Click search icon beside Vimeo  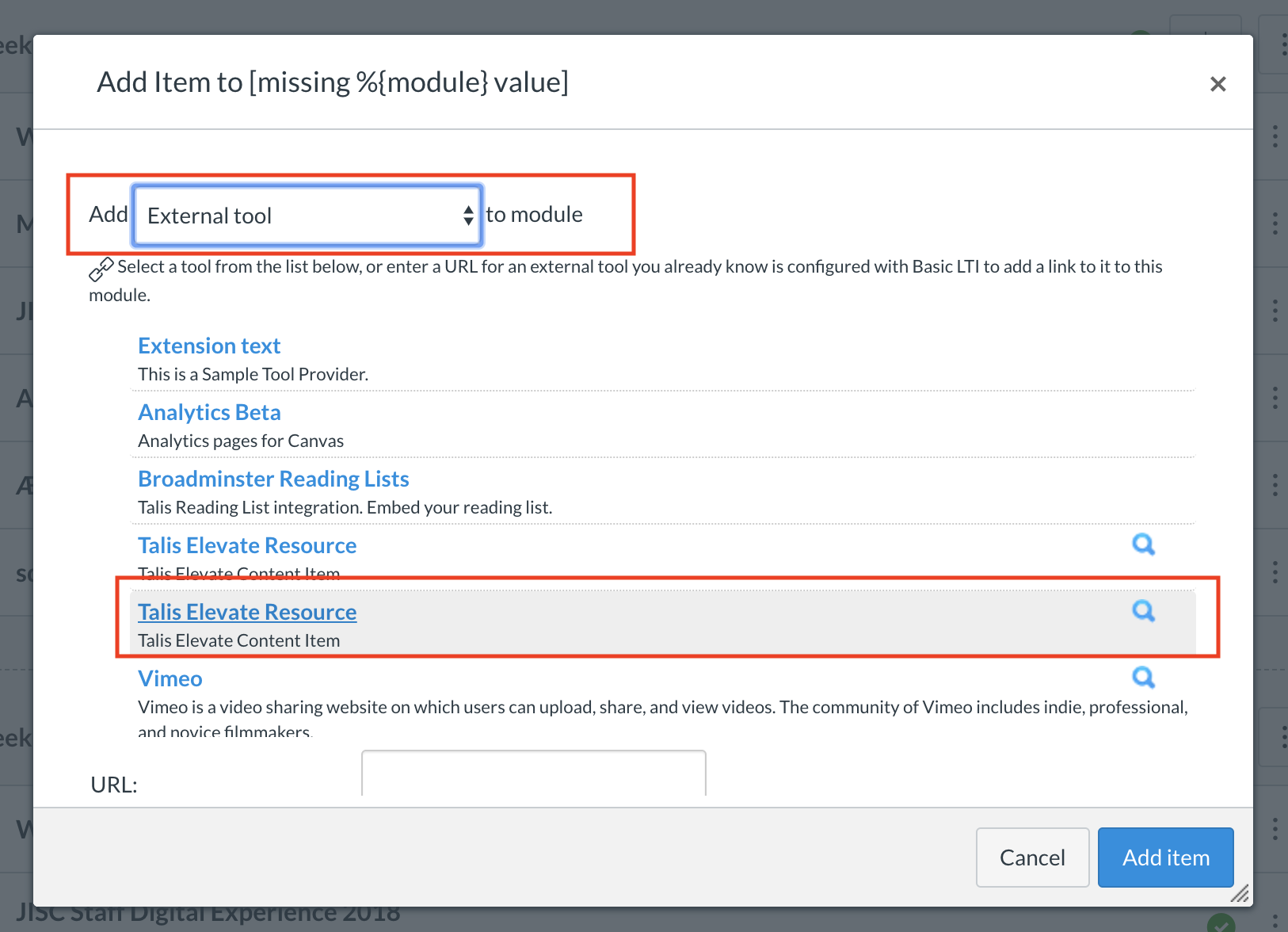[1143, 678]
